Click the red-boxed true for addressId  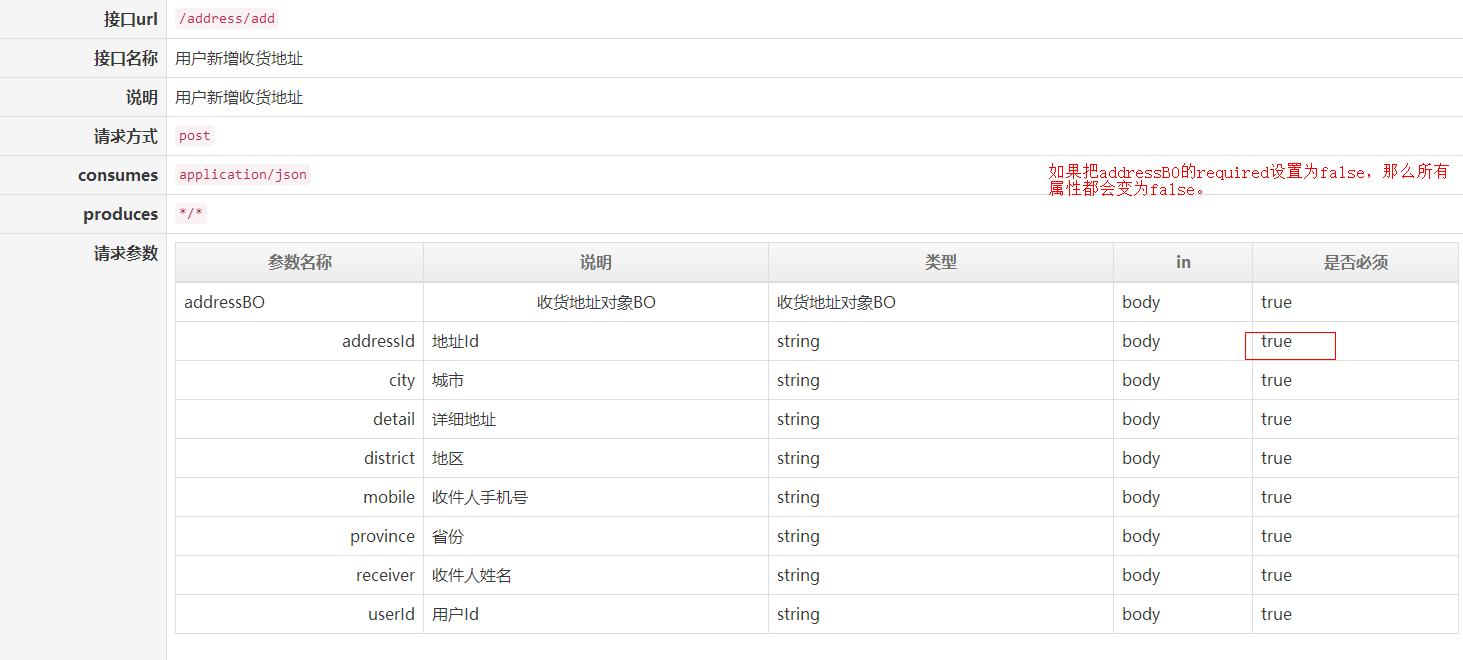coord(1277,342)
